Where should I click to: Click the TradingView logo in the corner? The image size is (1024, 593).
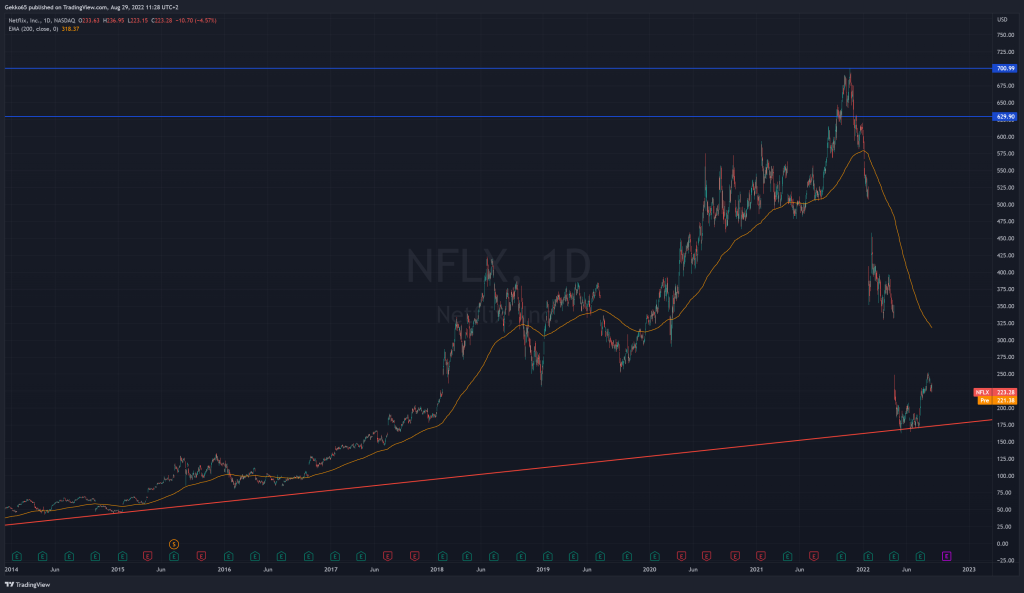(28, 584)
